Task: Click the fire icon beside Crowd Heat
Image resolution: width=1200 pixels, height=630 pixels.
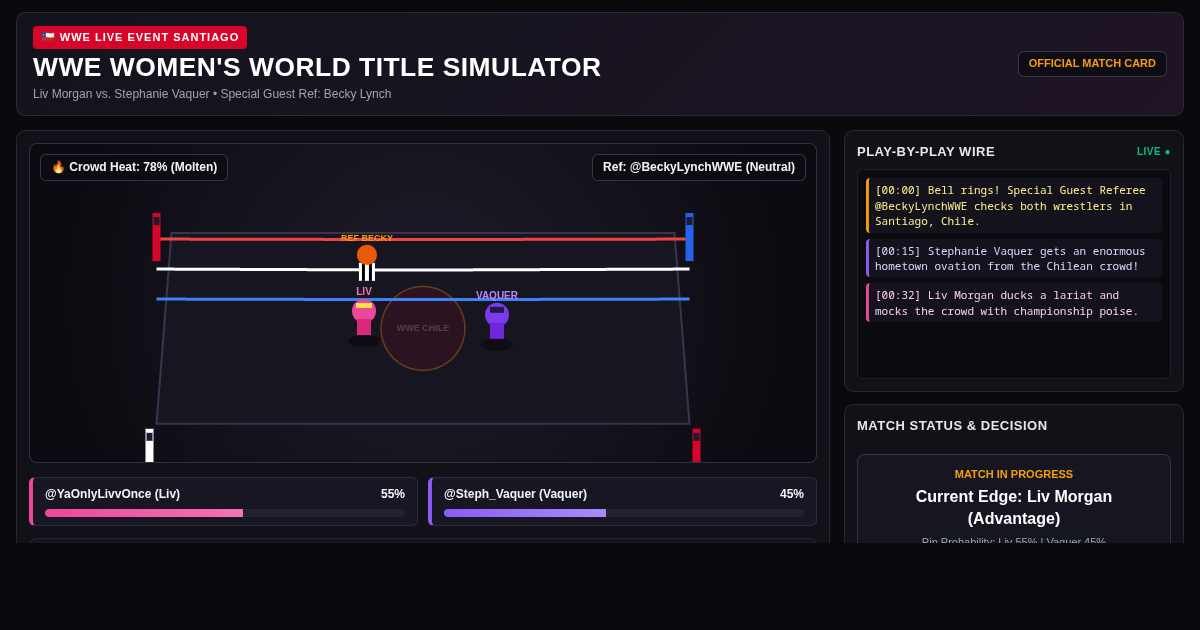Action: 58,167
